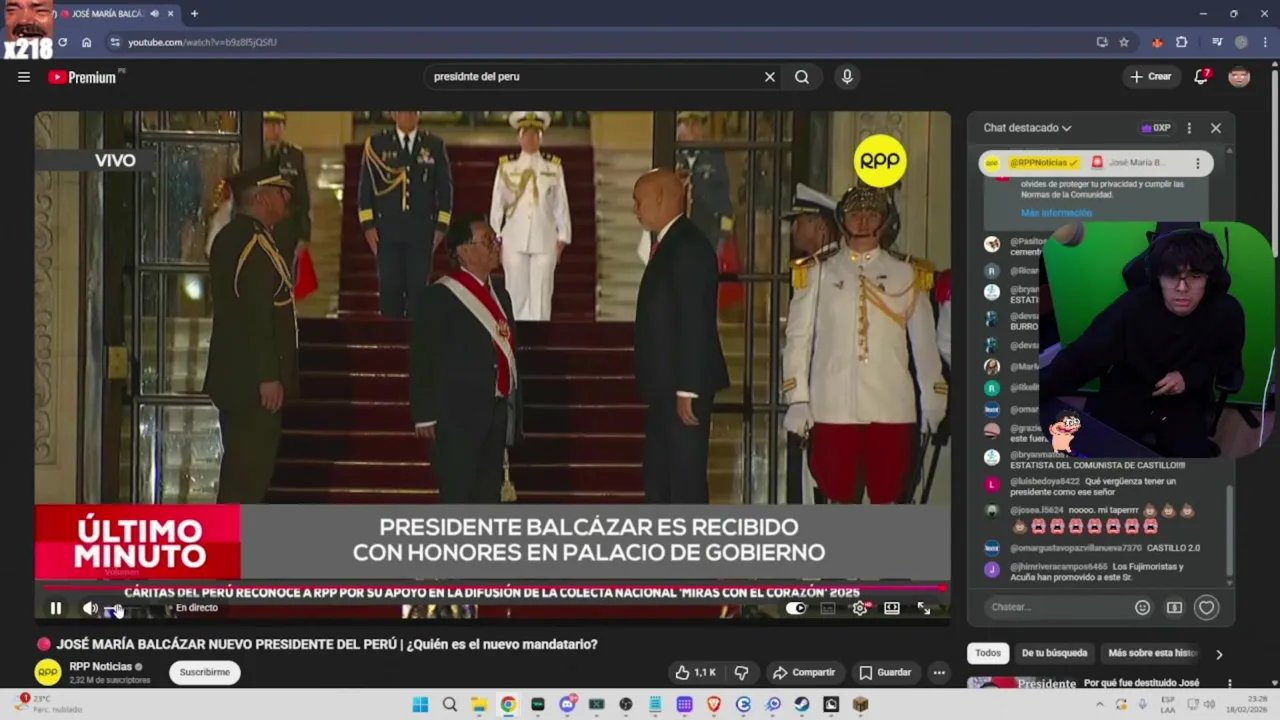Click the 0XP points badge in chat

pyautogui.click(x=1156, y=128)
